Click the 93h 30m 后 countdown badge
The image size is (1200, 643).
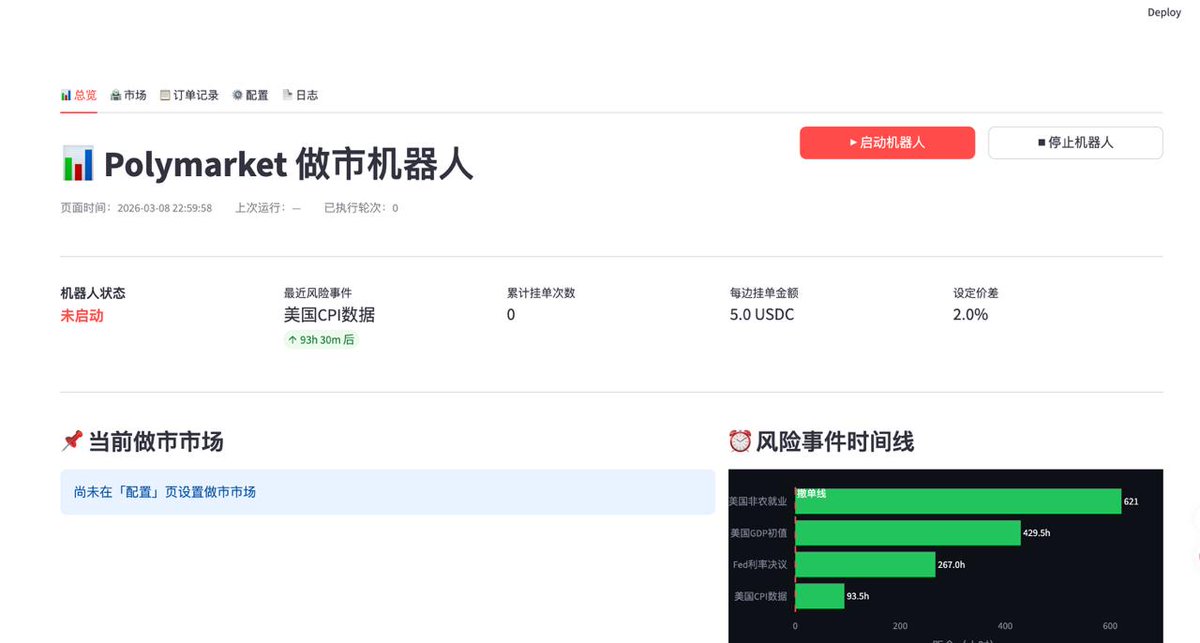(321, 340)
